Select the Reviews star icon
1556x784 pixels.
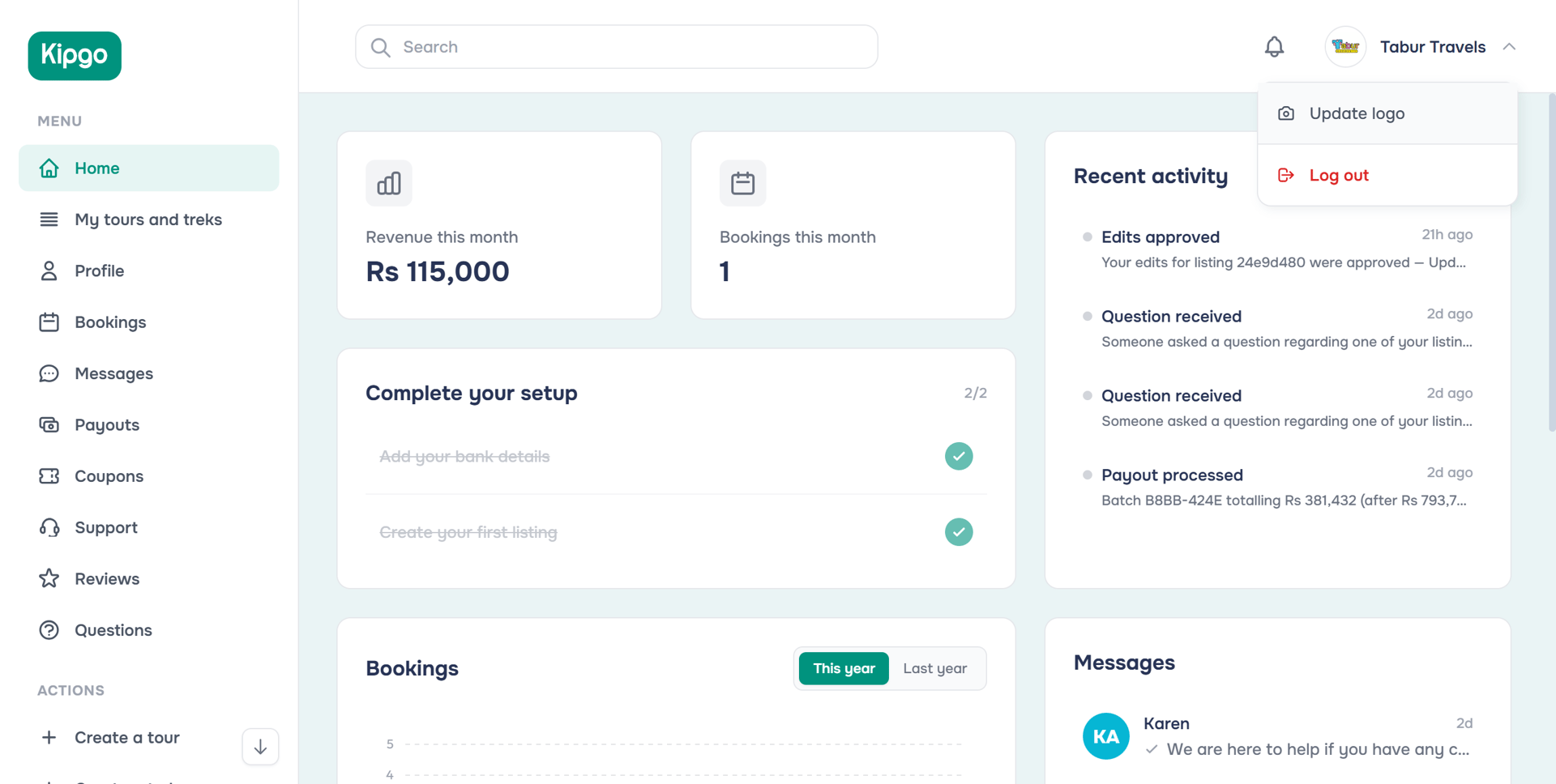tap(49, 578)
